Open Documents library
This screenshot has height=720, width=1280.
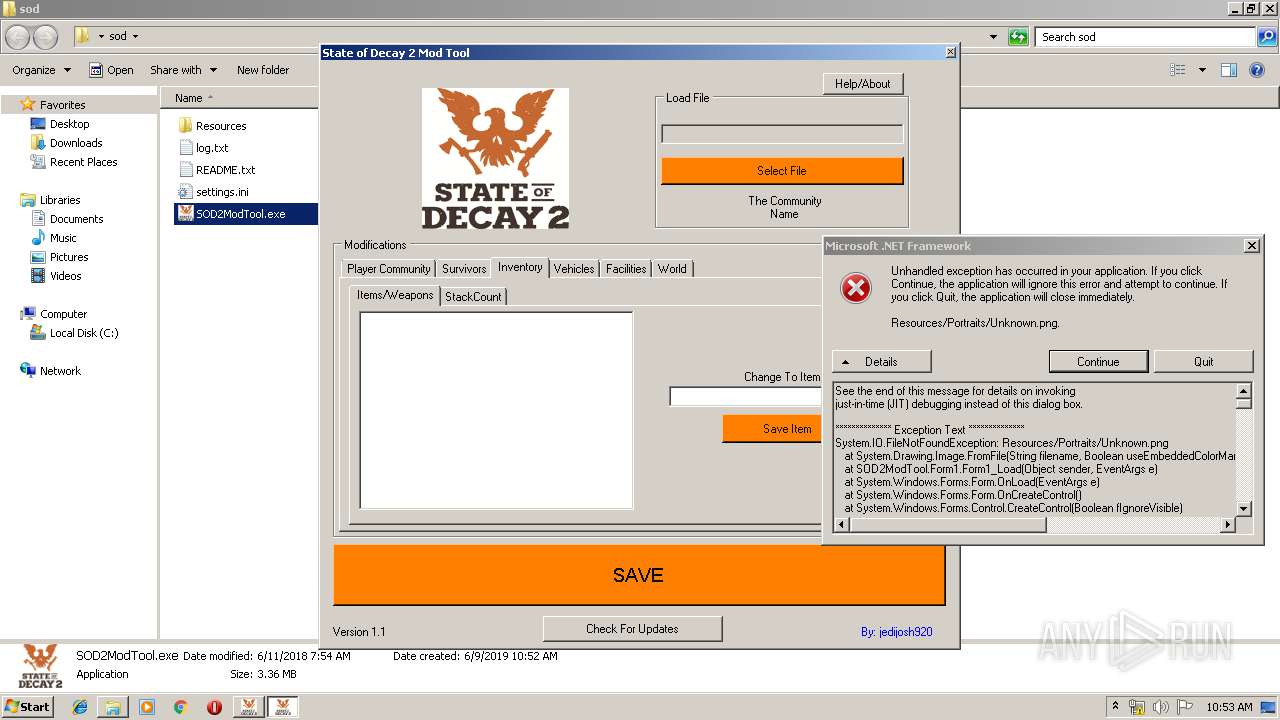pos(76,219)
